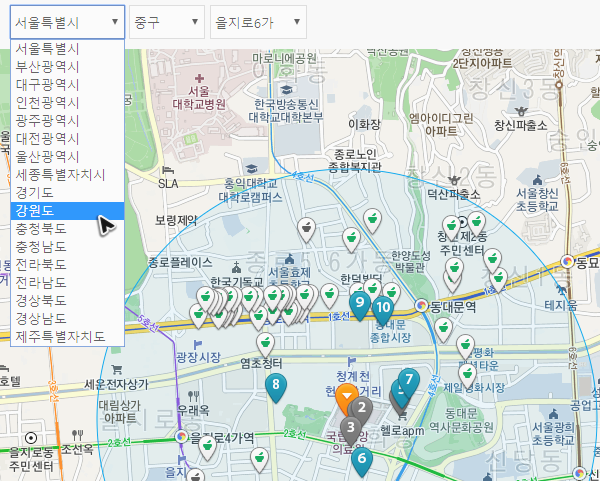Click the 서울대학교병원 hospital cross icon
This screenshot has width=600, height=481.
(x=199, y=78)
